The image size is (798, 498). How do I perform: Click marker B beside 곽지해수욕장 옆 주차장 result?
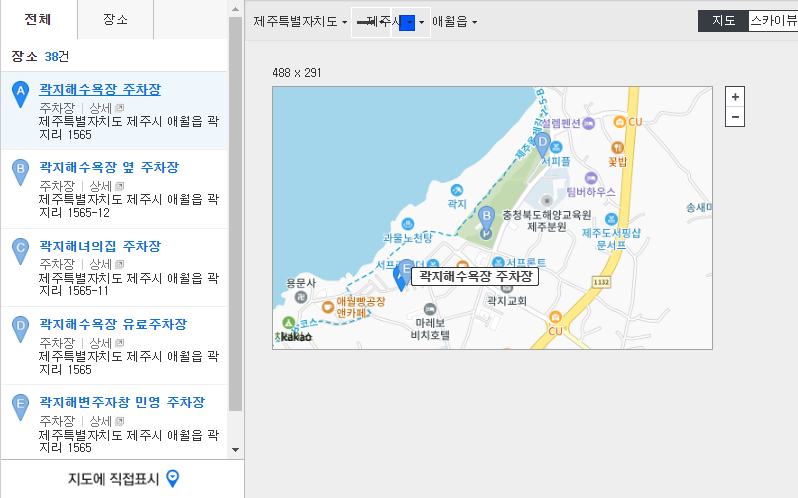tap(20, 172)
